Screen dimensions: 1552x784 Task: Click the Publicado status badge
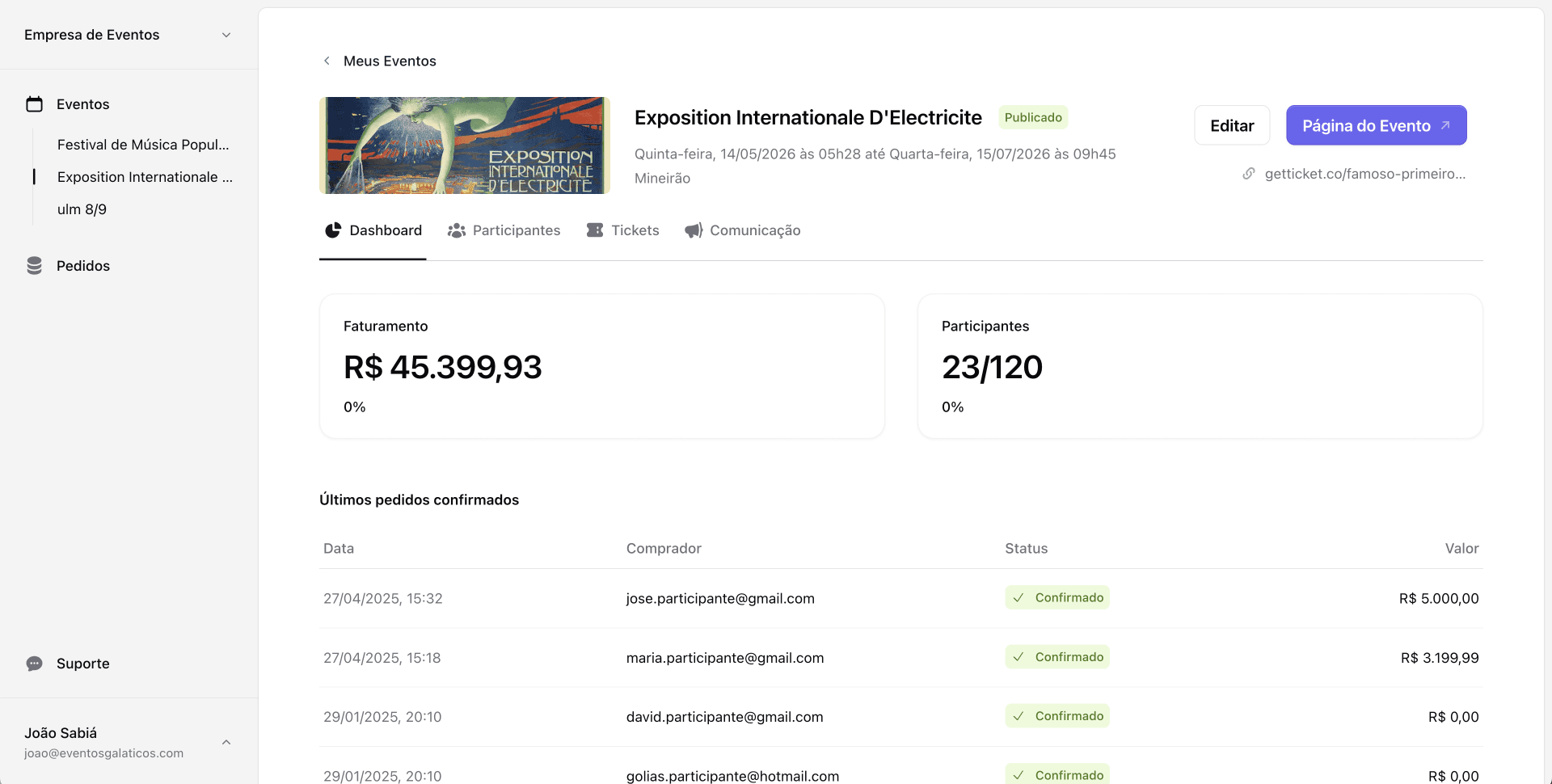[1033, 117]
